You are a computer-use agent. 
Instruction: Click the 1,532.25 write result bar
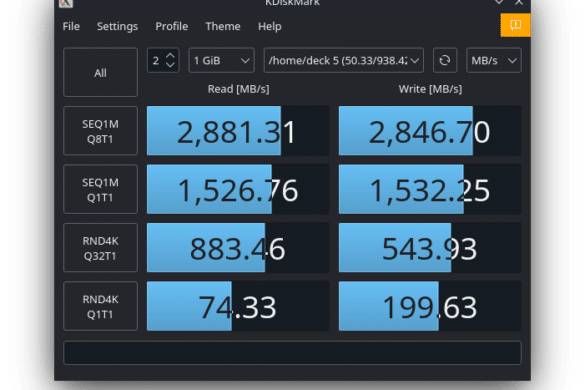pos(430,189)
